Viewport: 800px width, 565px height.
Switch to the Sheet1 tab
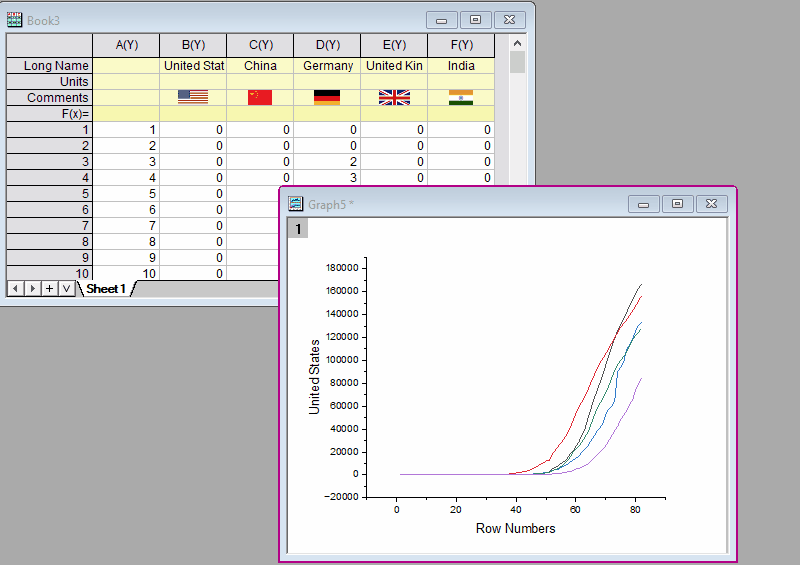[105, 289]
